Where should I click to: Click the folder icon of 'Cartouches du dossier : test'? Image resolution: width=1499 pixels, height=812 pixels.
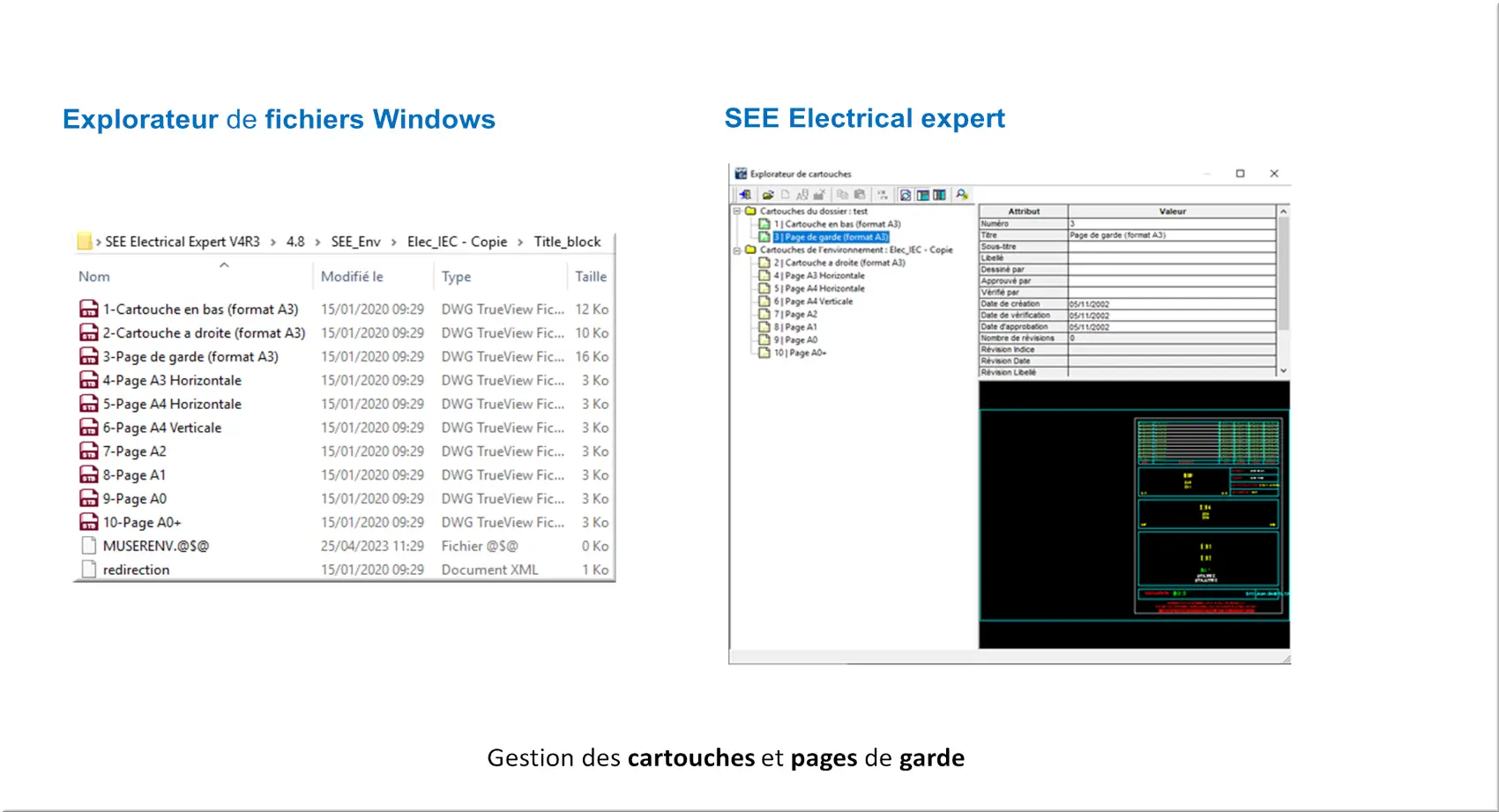[750, 212]
